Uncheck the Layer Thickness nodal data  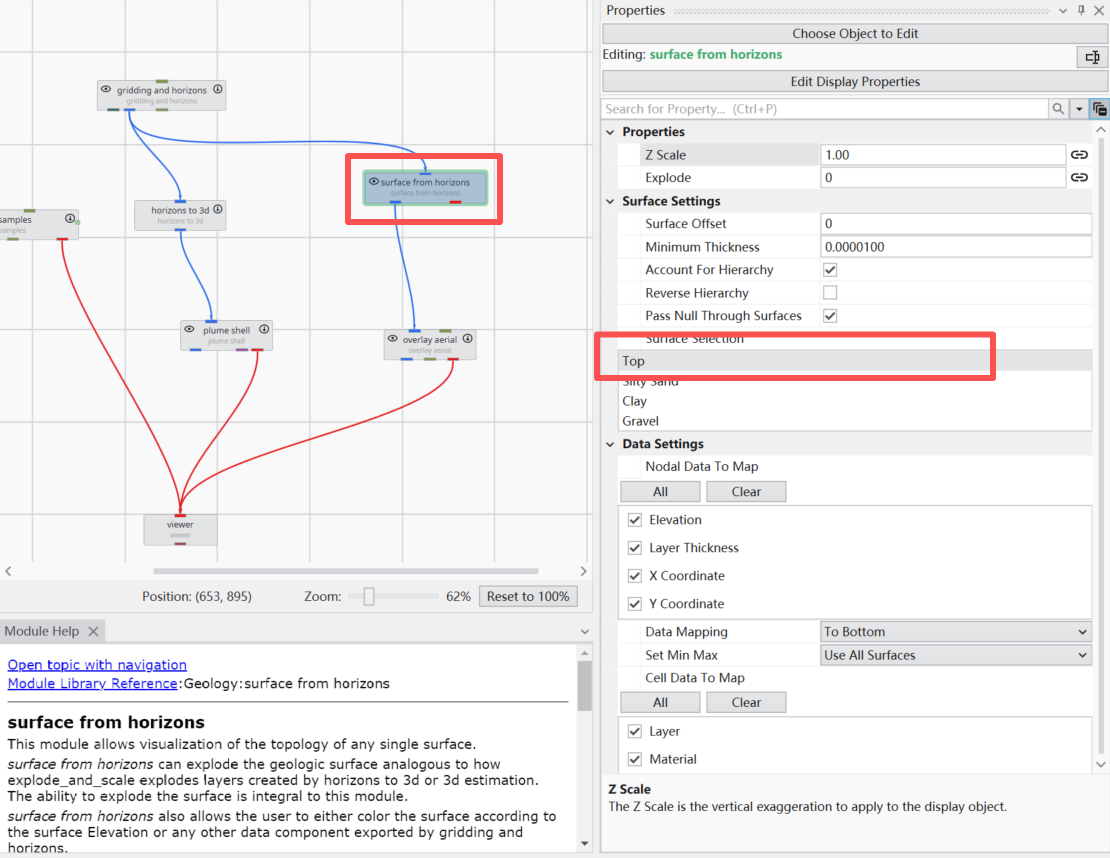point(634,548)
